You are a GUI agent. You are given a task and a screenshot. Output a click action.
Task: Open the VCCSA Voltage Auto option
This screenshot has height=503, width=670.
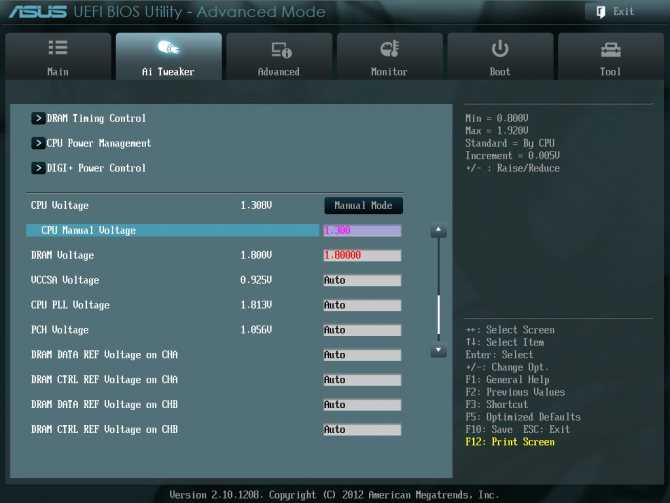pyautogui.click(x=362, y=280)
